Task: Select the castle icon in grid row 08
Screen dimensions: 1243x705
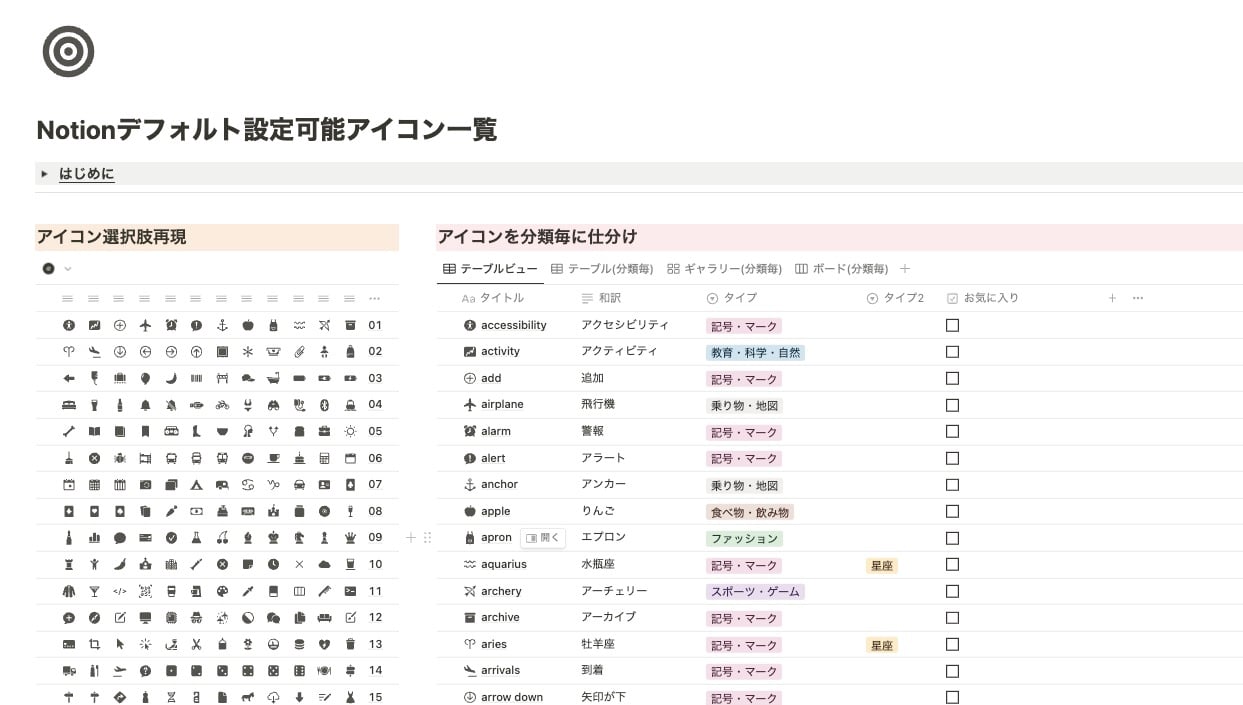Action: coord(273,511)
